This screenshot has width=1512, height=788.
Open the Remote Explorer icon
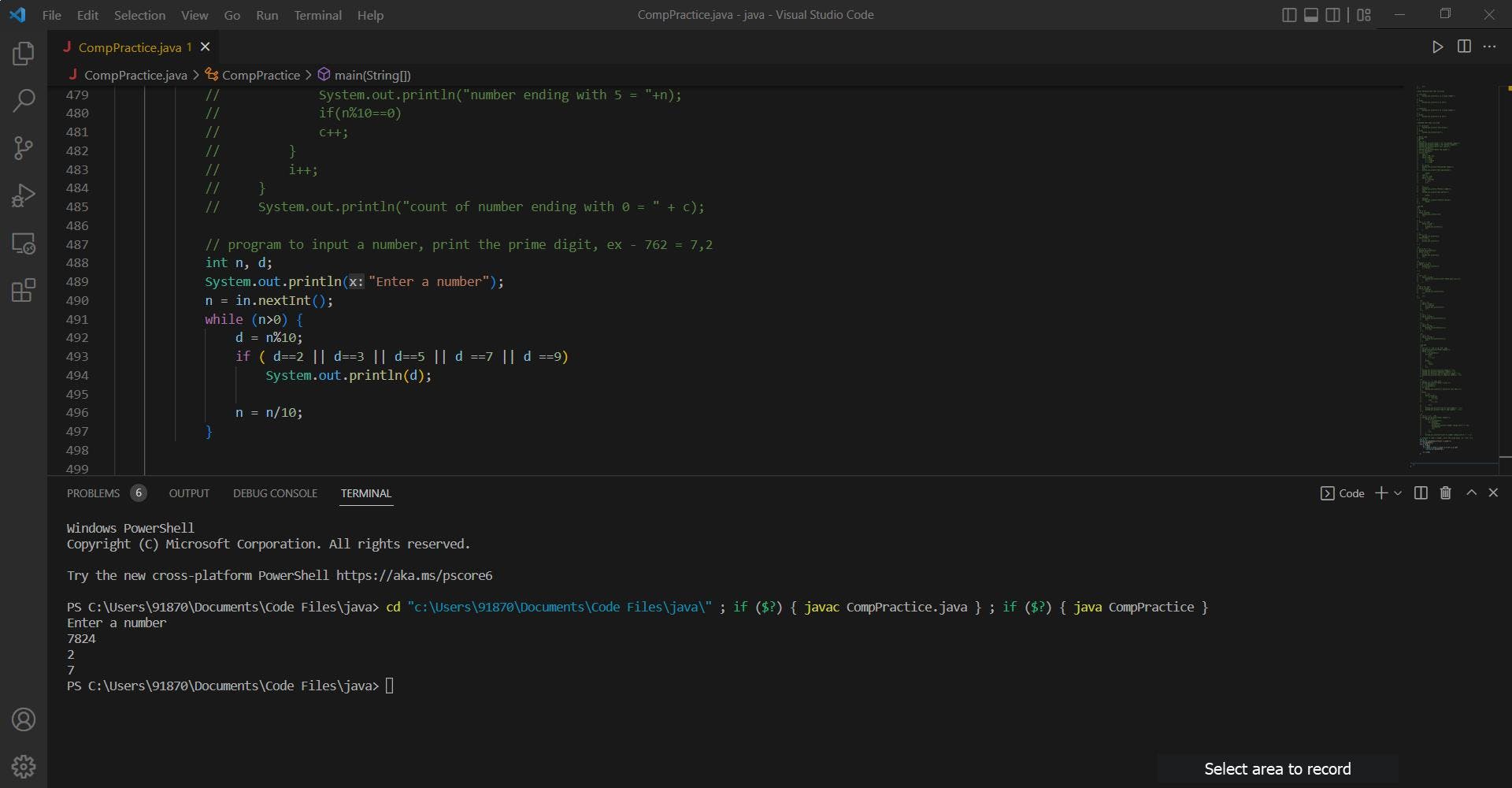click(x=24, y=243)
